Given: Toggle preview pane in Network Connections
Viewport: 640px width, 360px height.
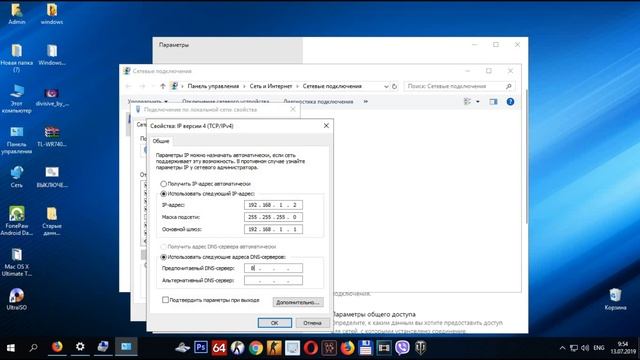Looking at the screenshot, I should [493, 102].
